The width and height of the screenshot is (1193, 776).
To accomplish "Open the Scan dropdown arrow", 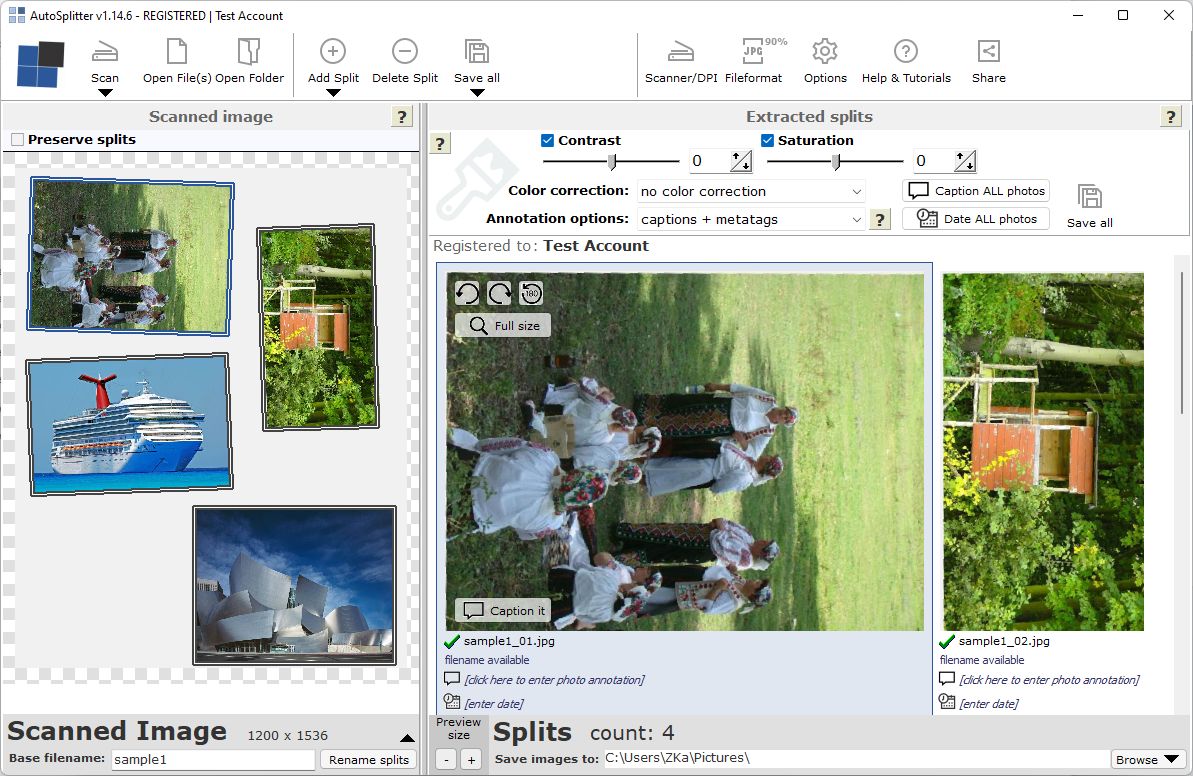I will coord(105,93).
